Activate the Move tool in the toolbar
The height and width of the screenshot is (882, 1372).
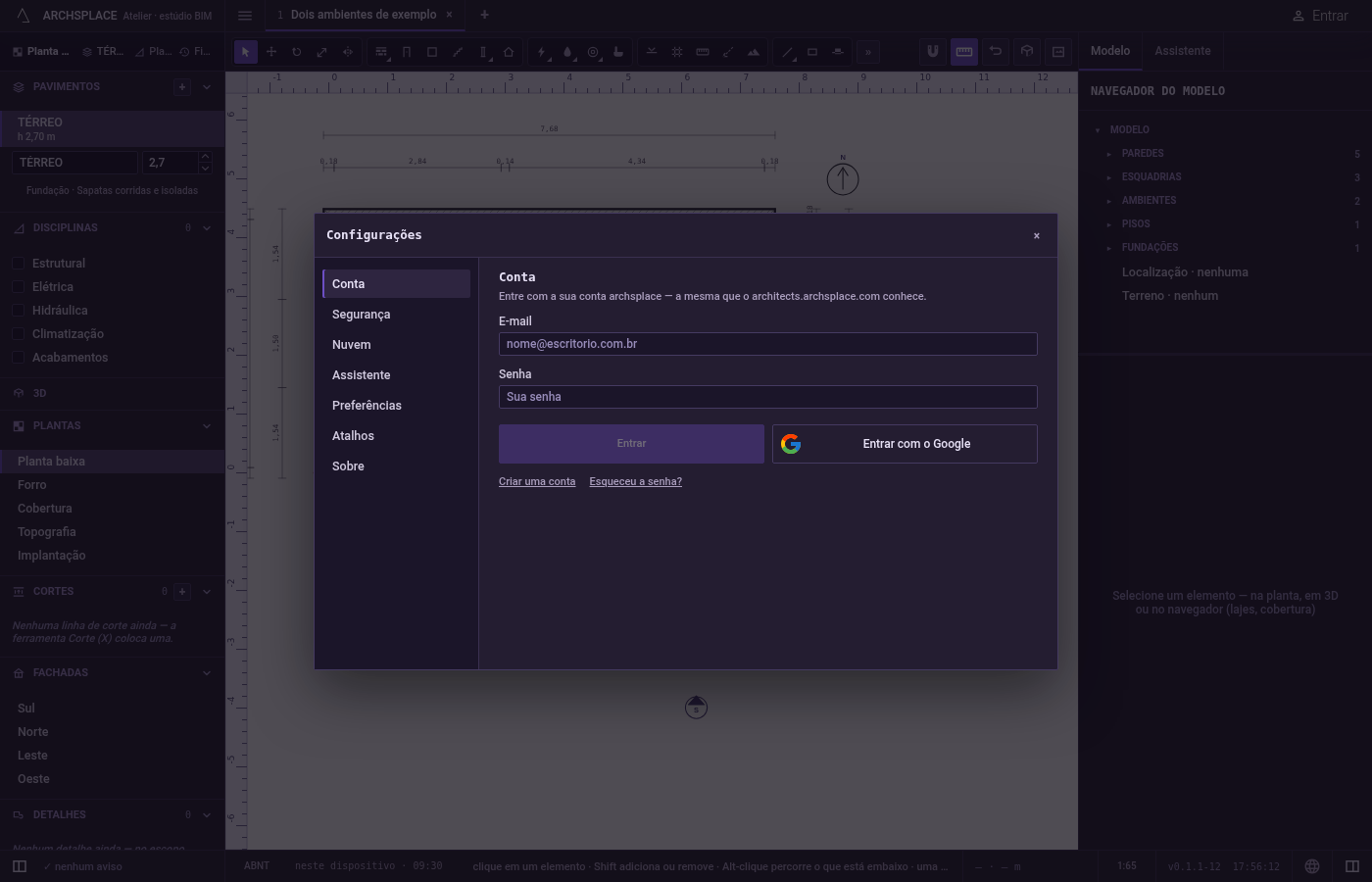[x=271, y=52]
